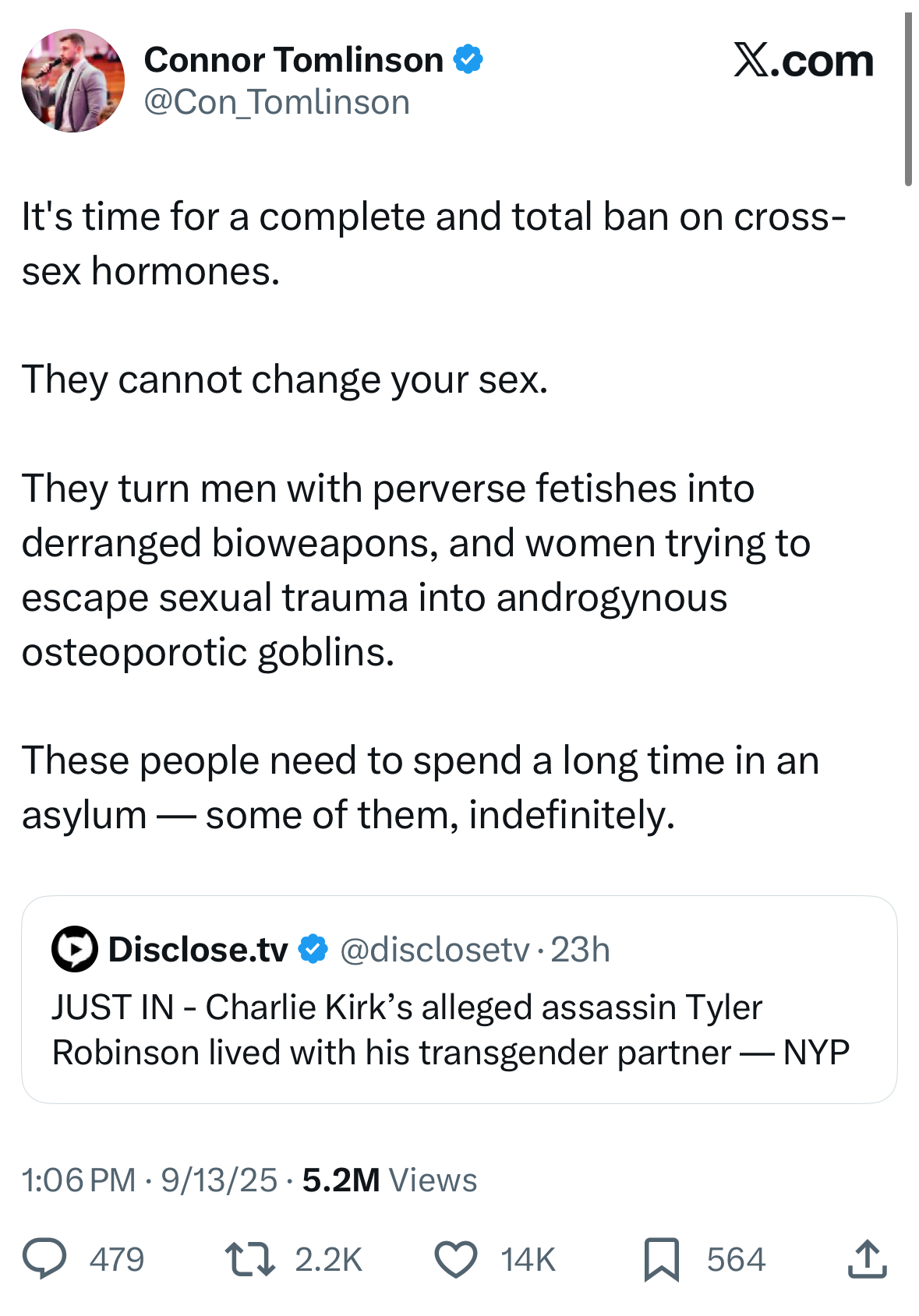The height and width of the screenshot is (1316, 919).
Task: Tap the Disclose.tv account name
Action: (x=198, y=949)
